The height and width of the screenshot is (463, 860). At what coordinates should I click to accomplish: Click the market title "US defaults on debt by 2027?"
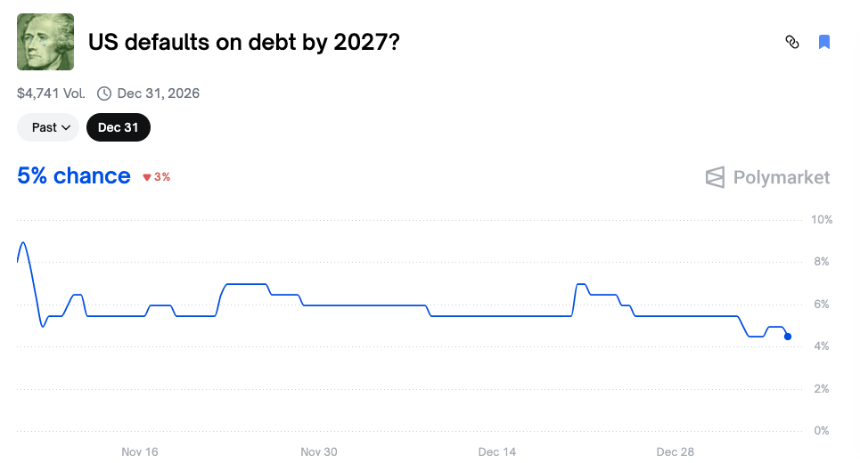(x=244, y=42)
